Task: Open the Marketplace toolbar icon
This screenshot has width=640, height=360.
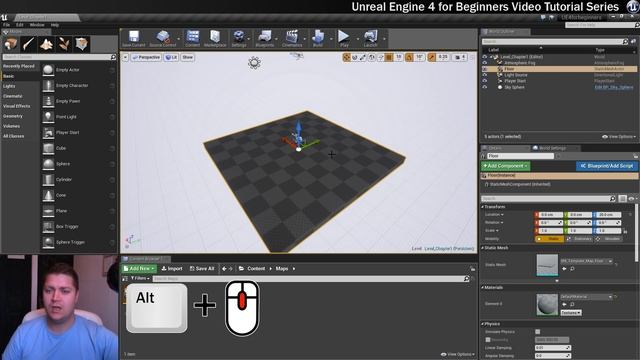Action: click(x=215, y=37)
